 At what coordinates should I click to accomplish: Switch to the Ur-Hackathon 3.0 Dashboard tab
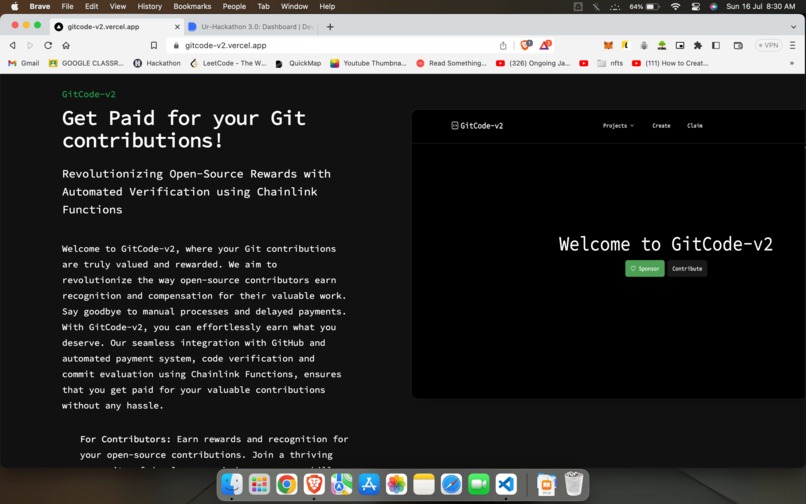tap(251, 27)
